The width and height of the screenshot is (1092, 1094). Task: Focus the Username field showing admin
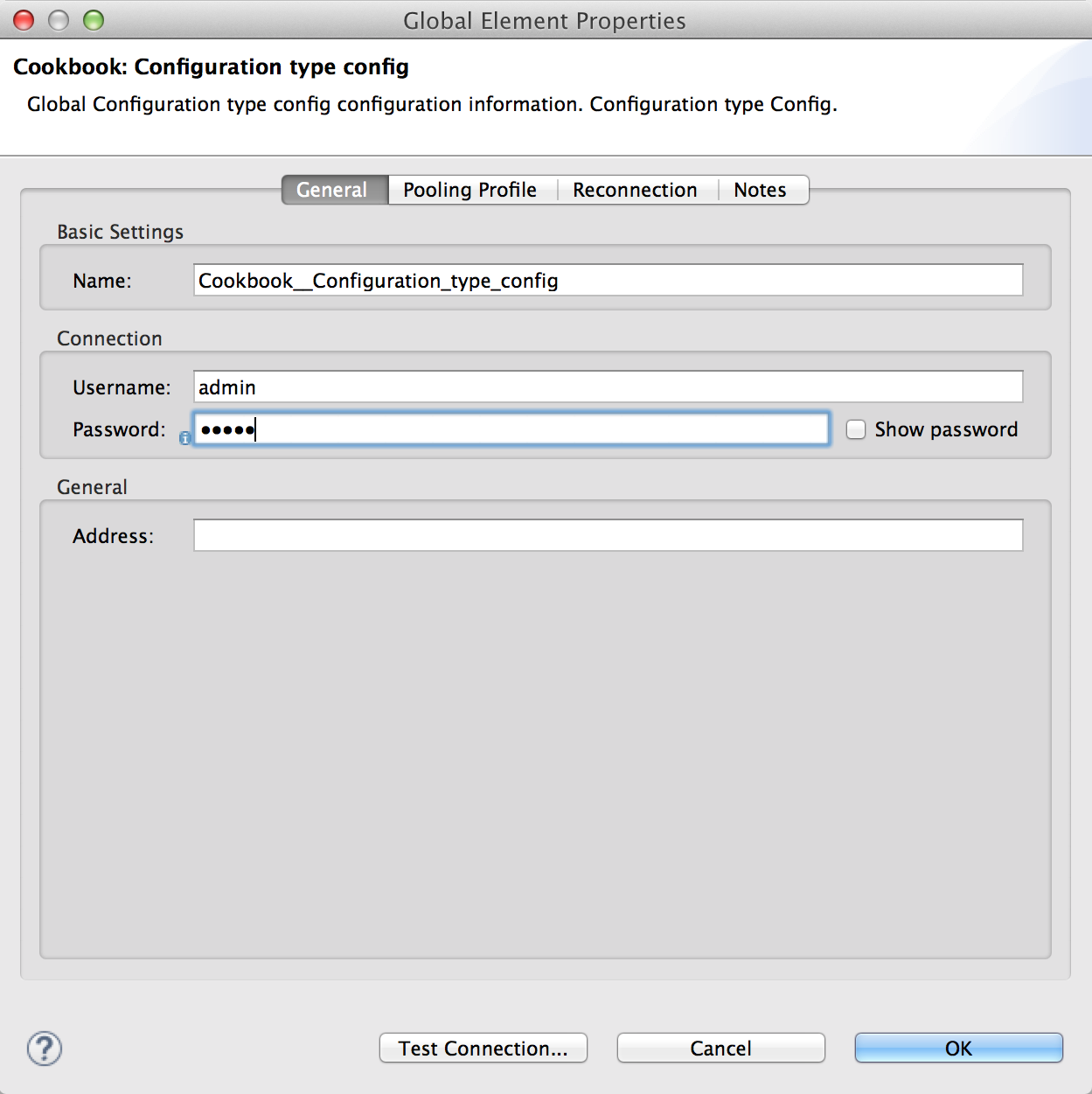tap(608, 386)
